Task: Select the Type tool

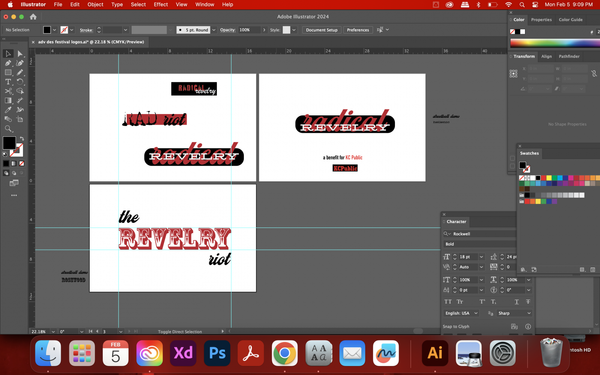Action: pos(8,82)
